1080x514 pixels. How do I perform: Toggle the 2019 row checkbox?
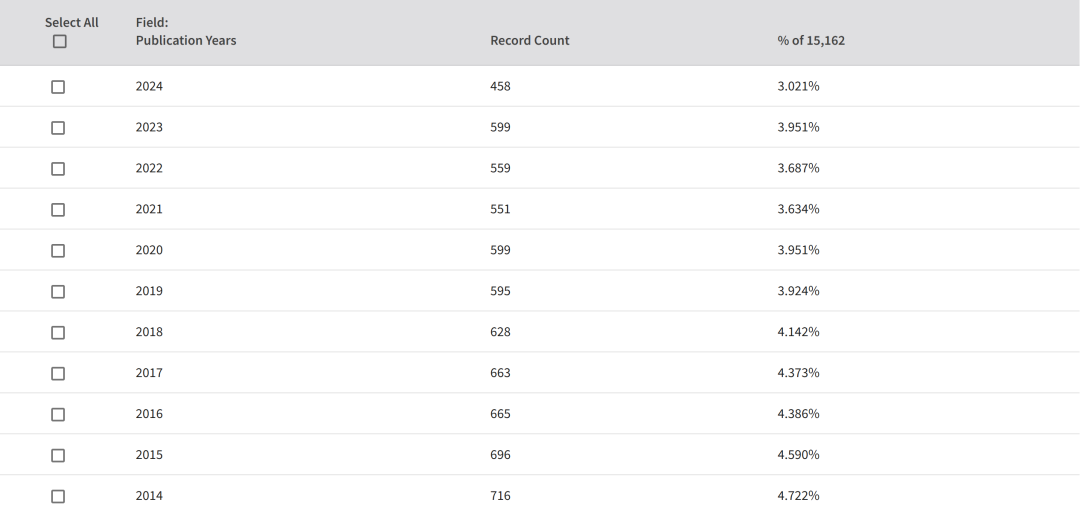pos(58,292)
